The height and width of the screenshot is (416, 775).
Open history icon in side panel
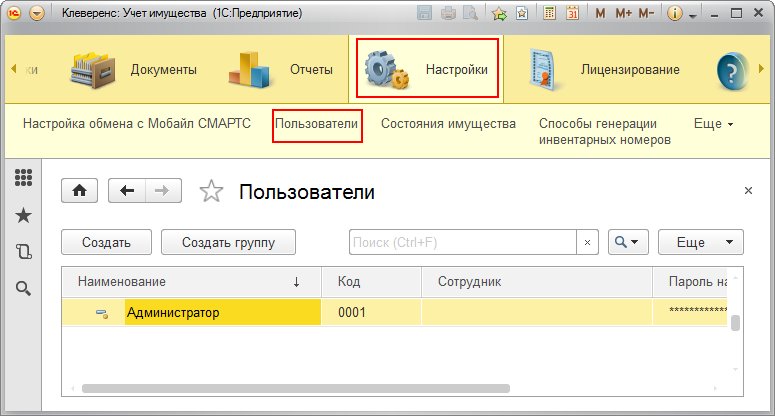pyautogui.click(x=23, y=251)
